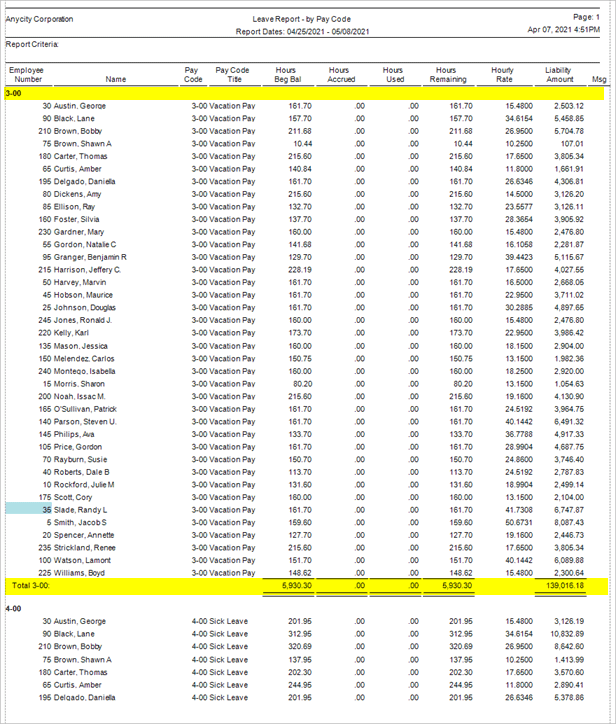
Task: Click the Msg column header
Action: (599, 79)
